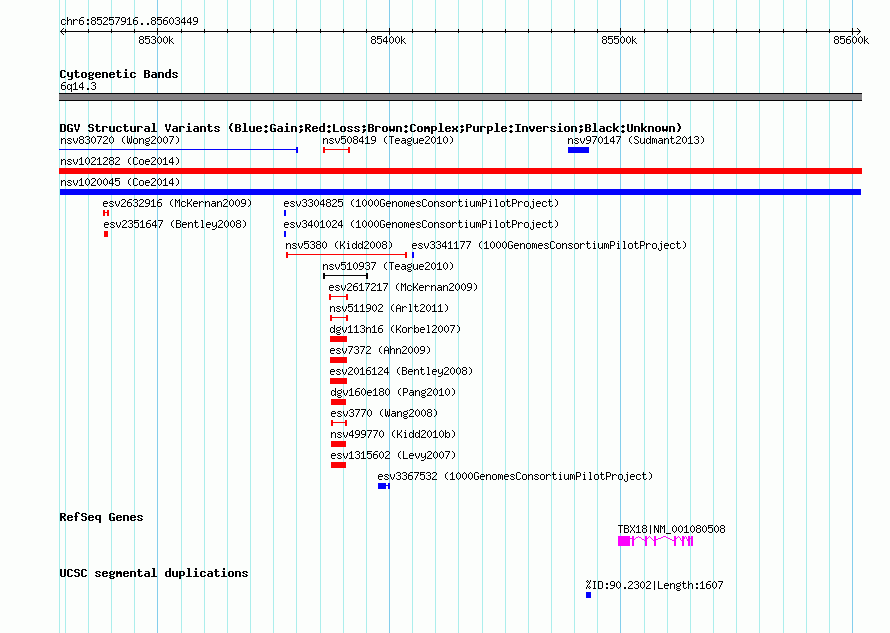Click the blue nsv970147 gain block
The image size is (890, 633).
coord(578,150)
